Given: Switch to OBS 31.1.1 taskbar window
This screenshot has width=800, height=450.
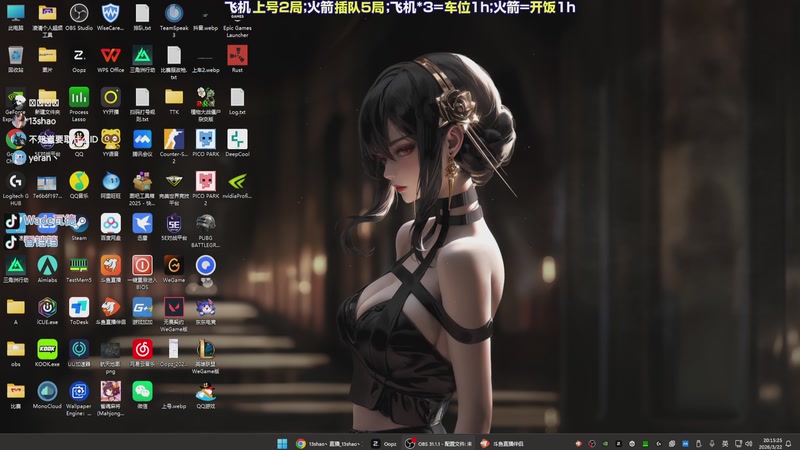Looking at the screenshot, I should (439, 443).
